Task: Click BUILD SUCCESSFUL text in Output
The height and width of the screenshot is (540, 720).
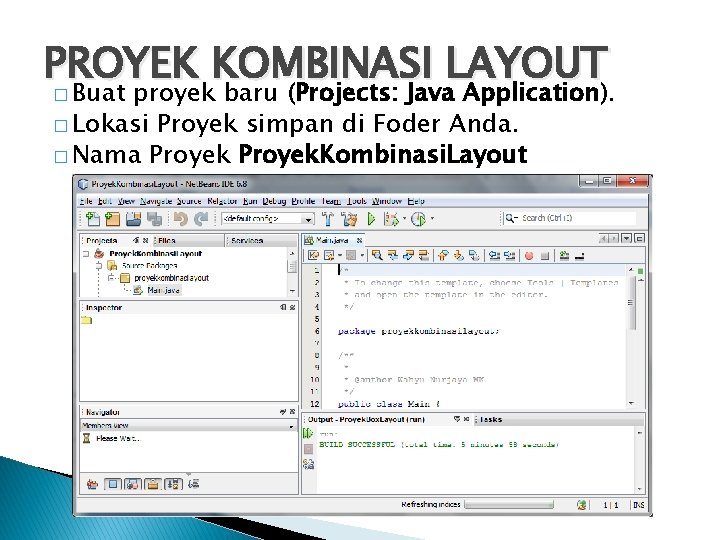Action: click(357, 444)
